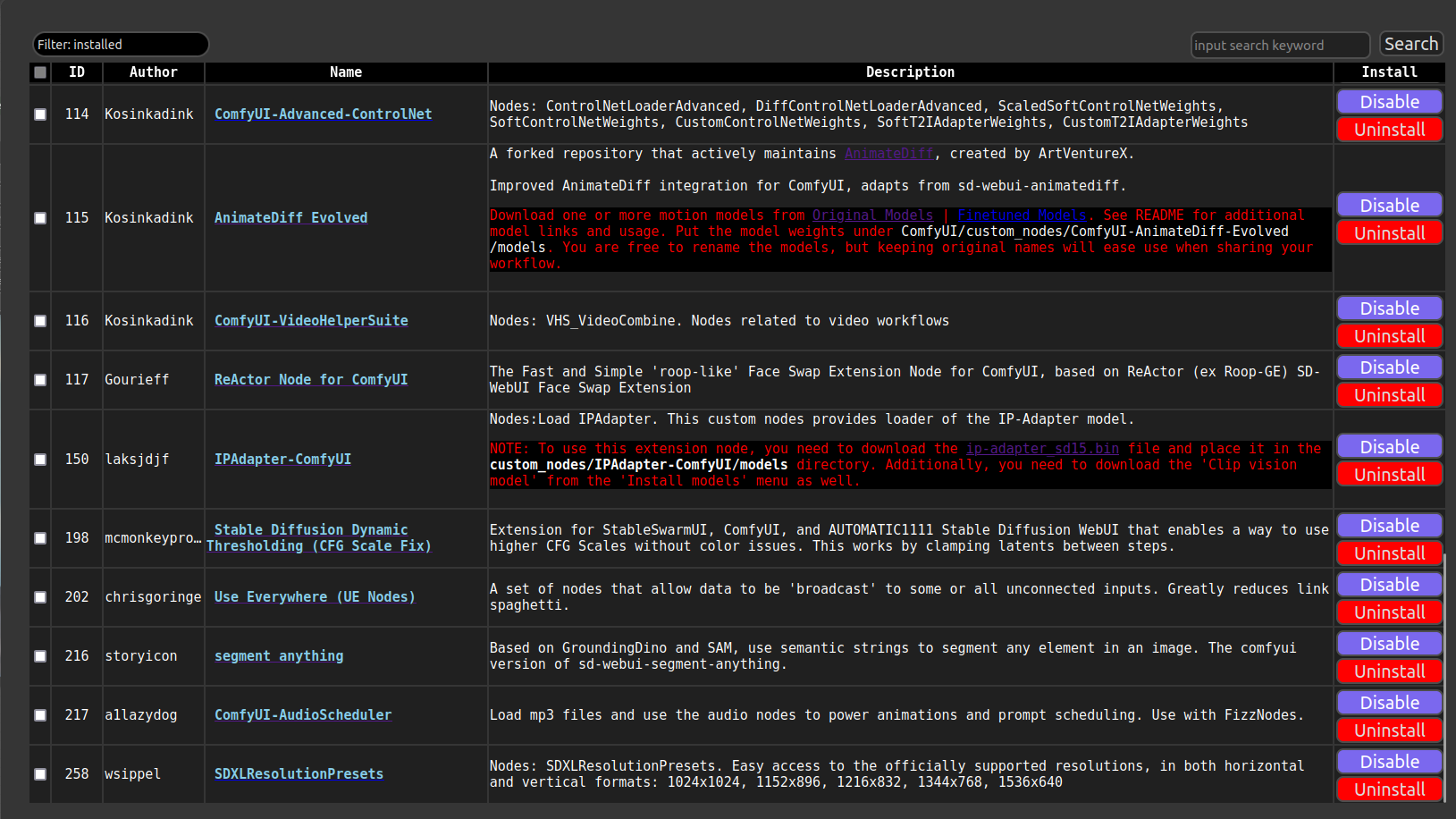Viewport: 1456px width, 819px height.
Task: Check the row 115 AnimateDiff Evolved checkbox
Action: pyautogui.click(x=40, y=218)
